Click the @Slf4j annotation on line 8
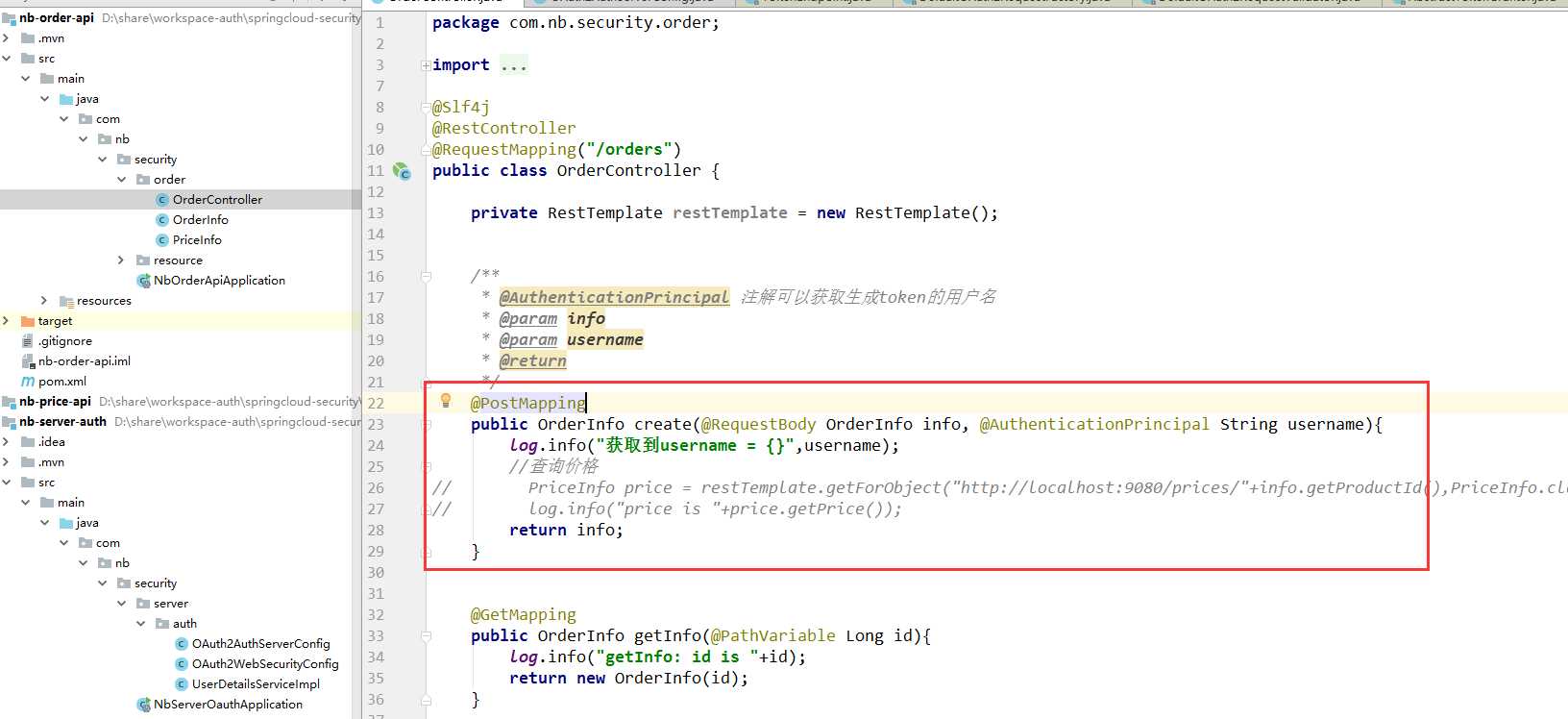The height and width of the screenshot is (719, 1568). click(x=461, y=107)
